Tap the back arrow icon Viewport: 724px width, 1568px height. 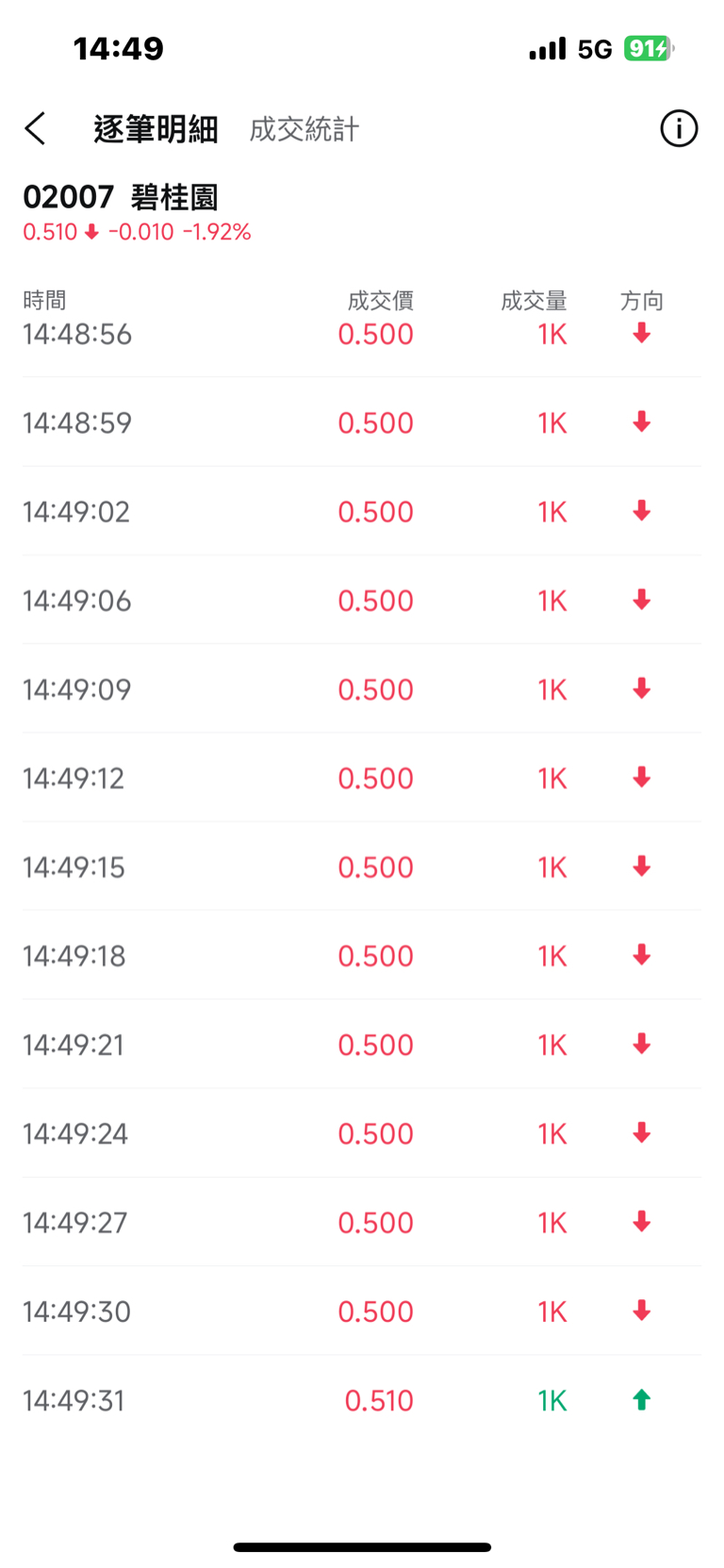(x=35, y=128)
